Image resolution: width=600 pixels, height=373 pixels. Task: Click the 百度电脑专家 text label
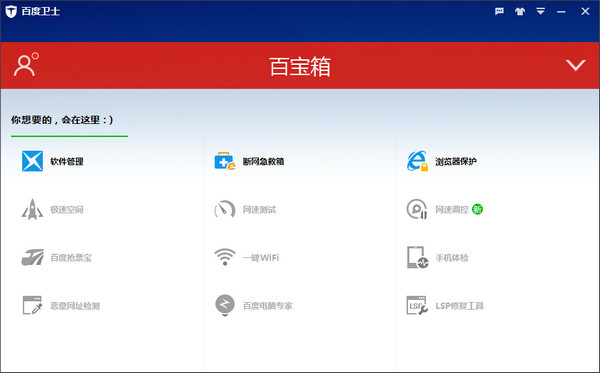point(267,306)
